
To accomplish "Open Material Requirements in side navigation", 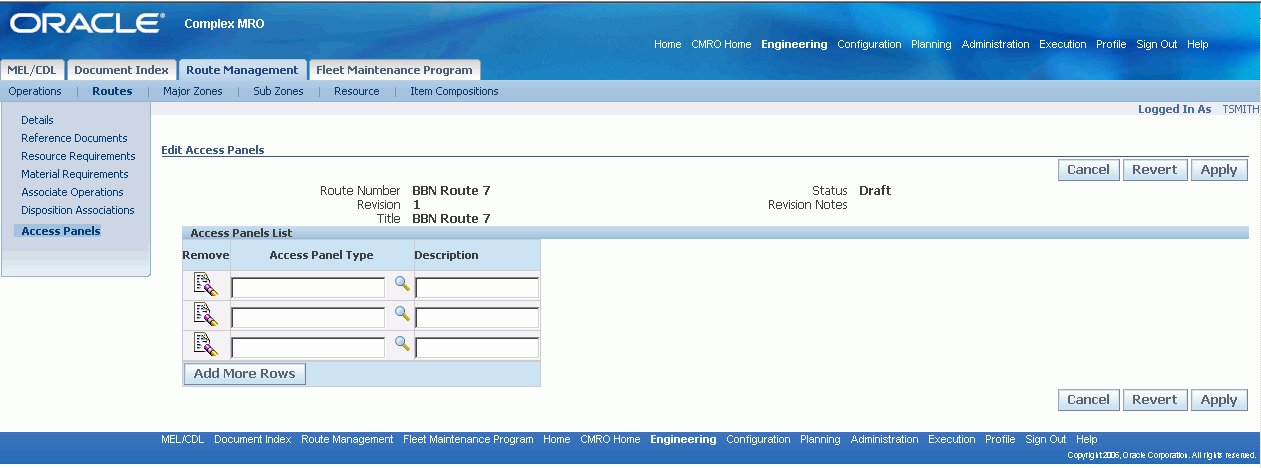I will point(75,174).
